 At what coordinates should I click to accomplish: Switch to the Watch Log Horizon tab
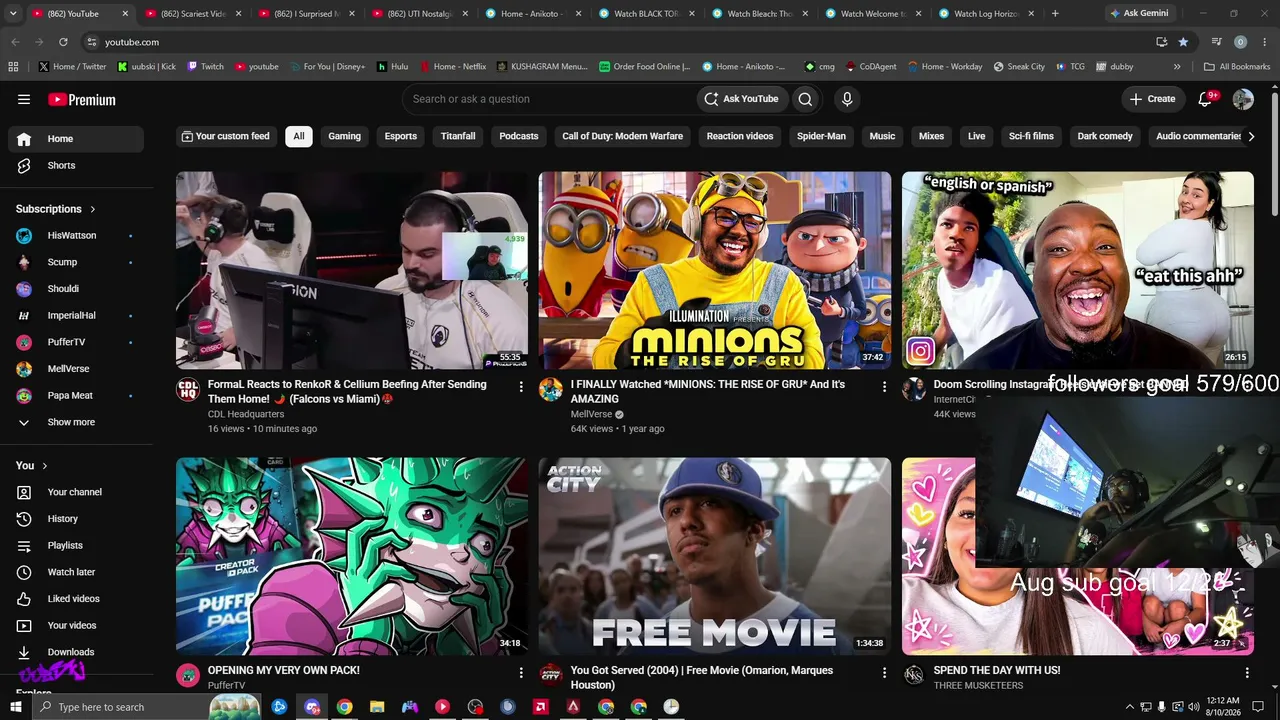pyautogui.click(x=986, y=14)
